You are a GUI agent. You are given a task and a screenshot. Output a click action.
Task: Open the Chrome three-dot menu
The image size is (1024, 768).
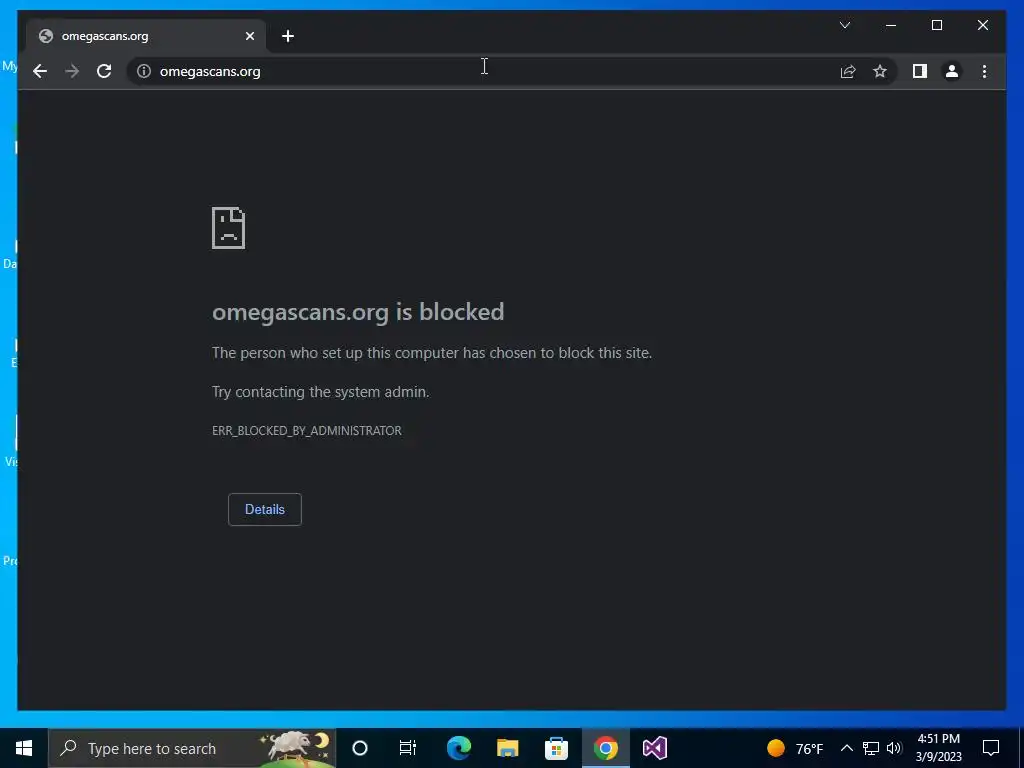[x=984, y=71]
